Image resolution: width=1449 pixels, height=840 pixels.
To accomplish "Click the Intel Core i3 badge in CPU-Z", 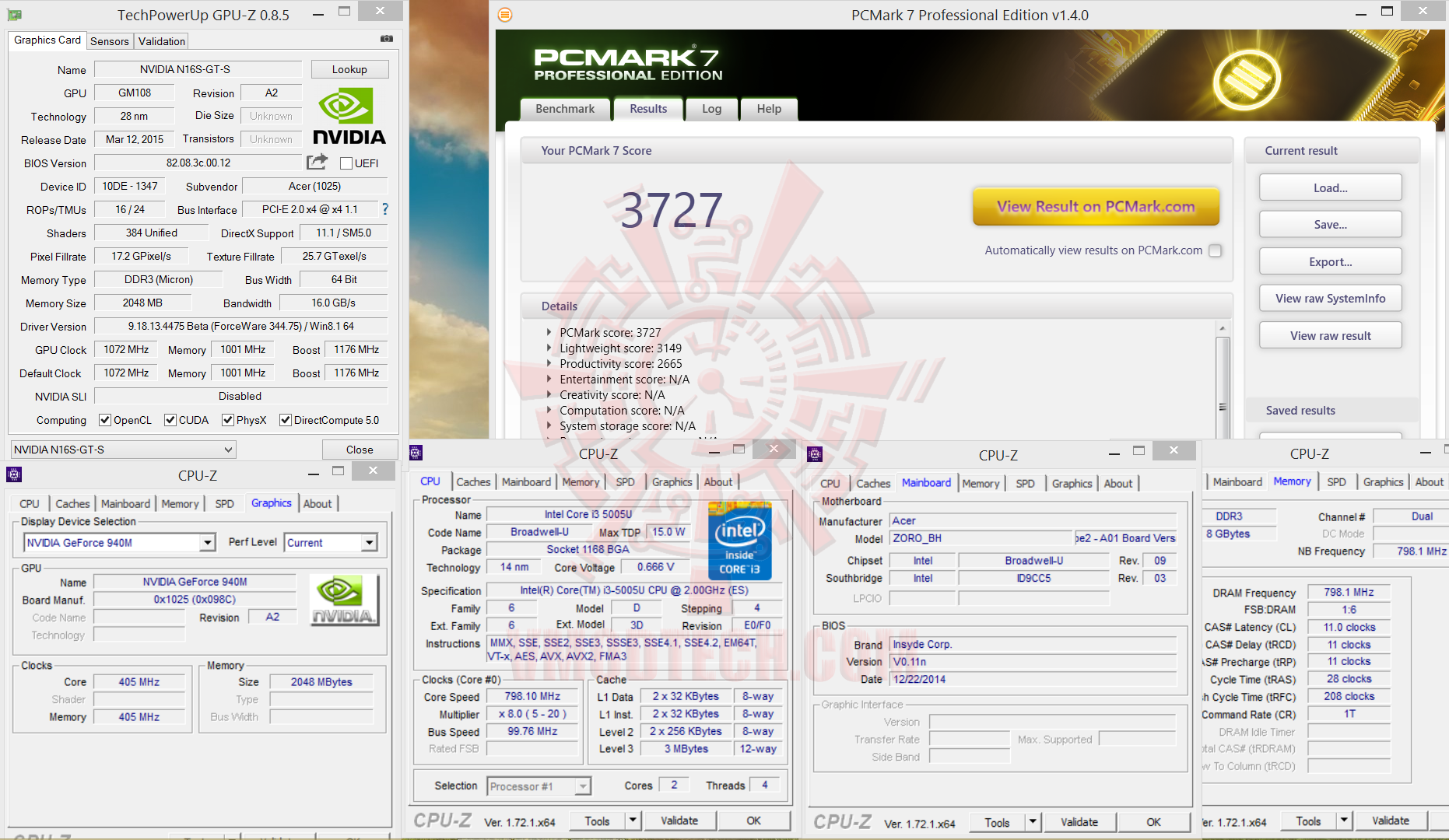I will pyautogui.click(x=740, y=542).
